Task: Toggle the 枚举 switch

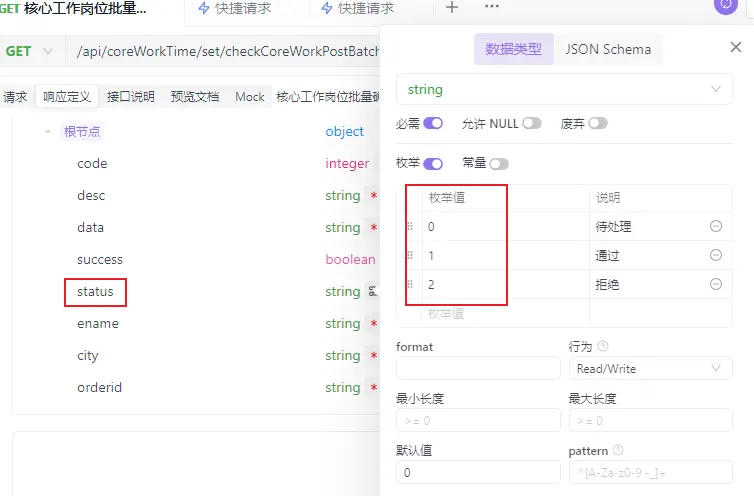Action: coord(433,164)
